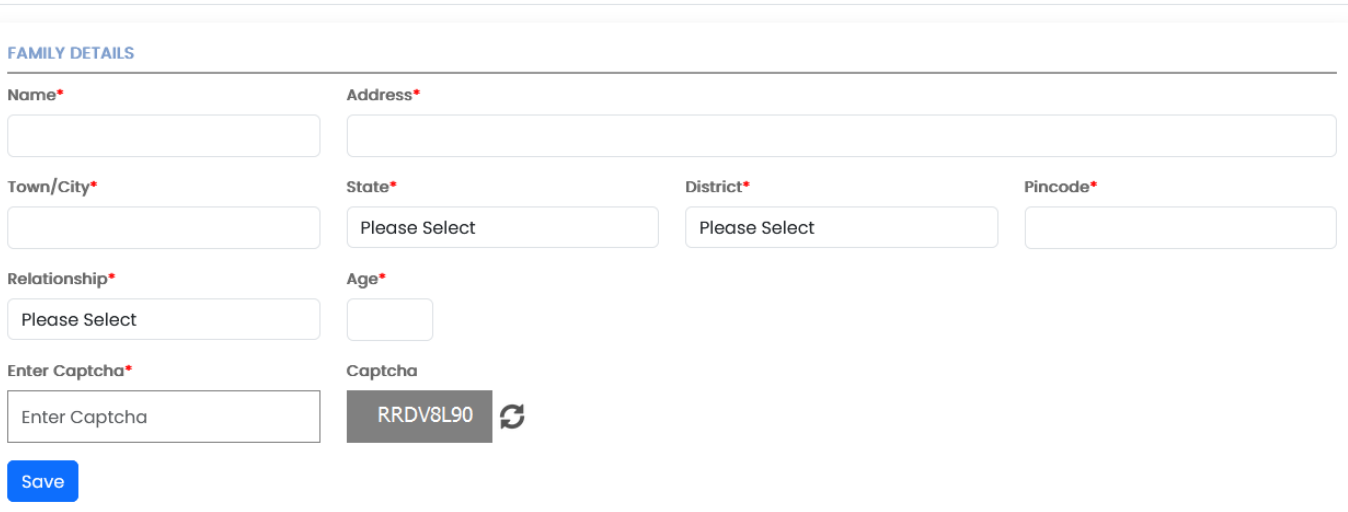The image size is (1348, 512).
Task: Refresh the captcha code
Action: point(512,416)
